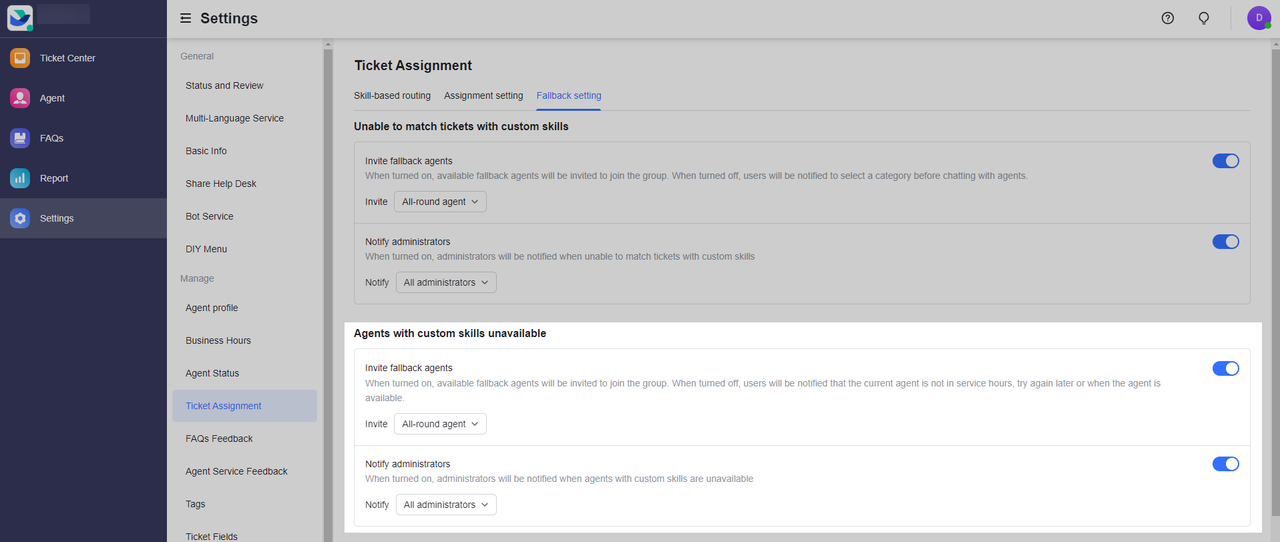Image resolution: width=1280 pixels, height=542 pixels.
Task: Switch to Assignment setting tab
Action: (483, 96)
